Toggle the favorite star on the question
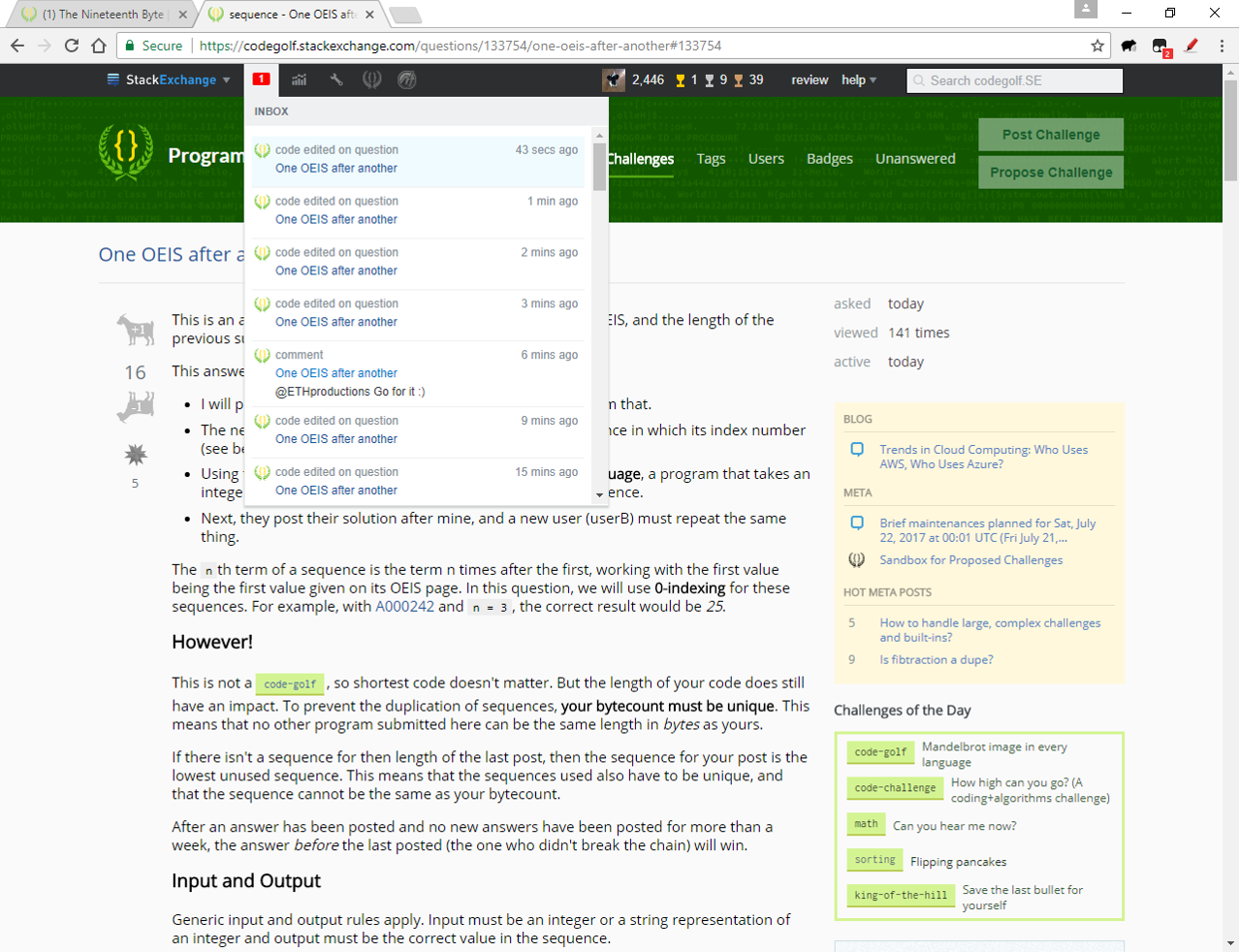Screen dimensions: 1239x952 click(136, 454)
